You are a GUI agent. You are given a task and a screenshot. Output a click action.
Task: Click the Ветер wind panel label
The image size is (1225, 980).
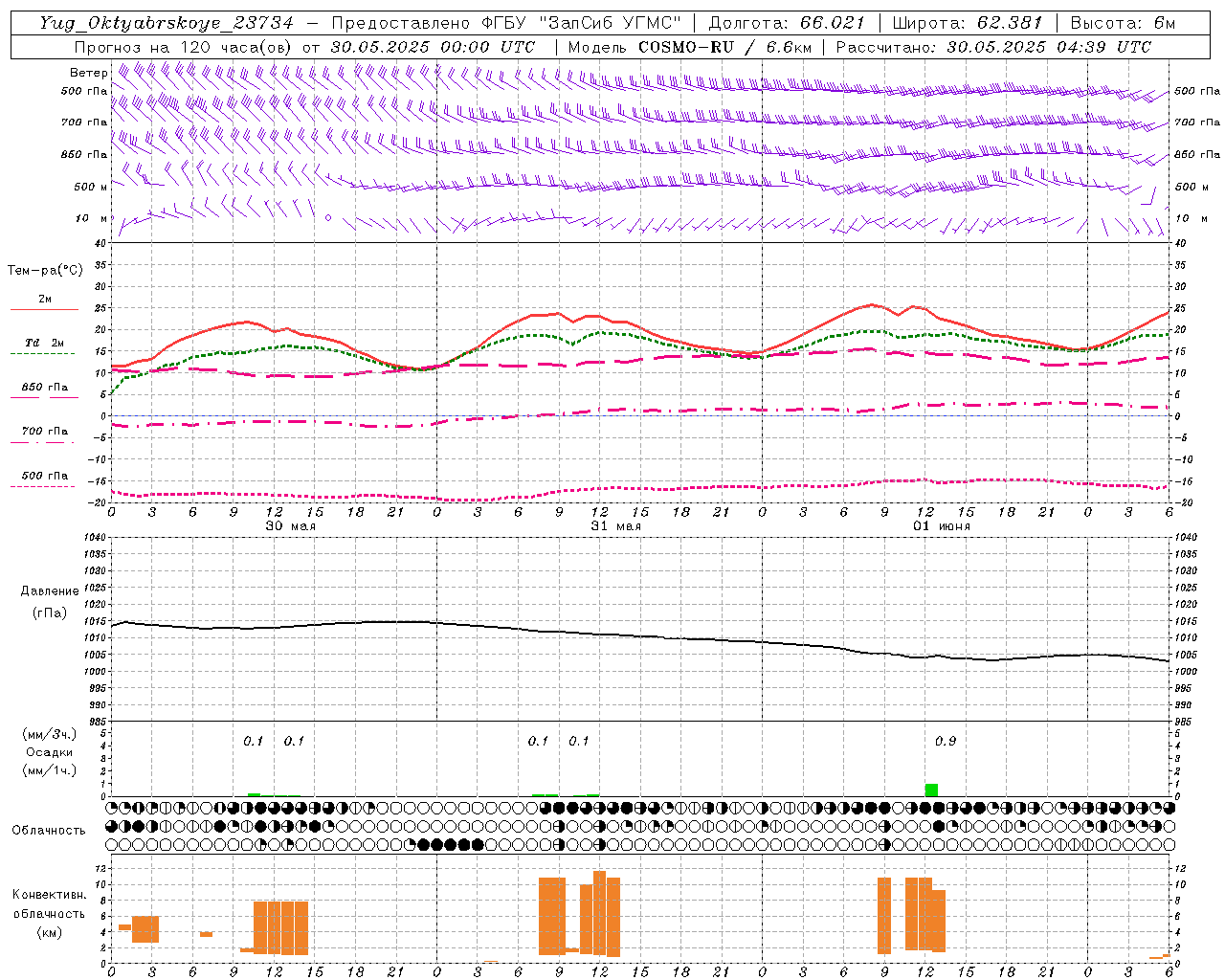pyautogui.click(x=89, y=73)
